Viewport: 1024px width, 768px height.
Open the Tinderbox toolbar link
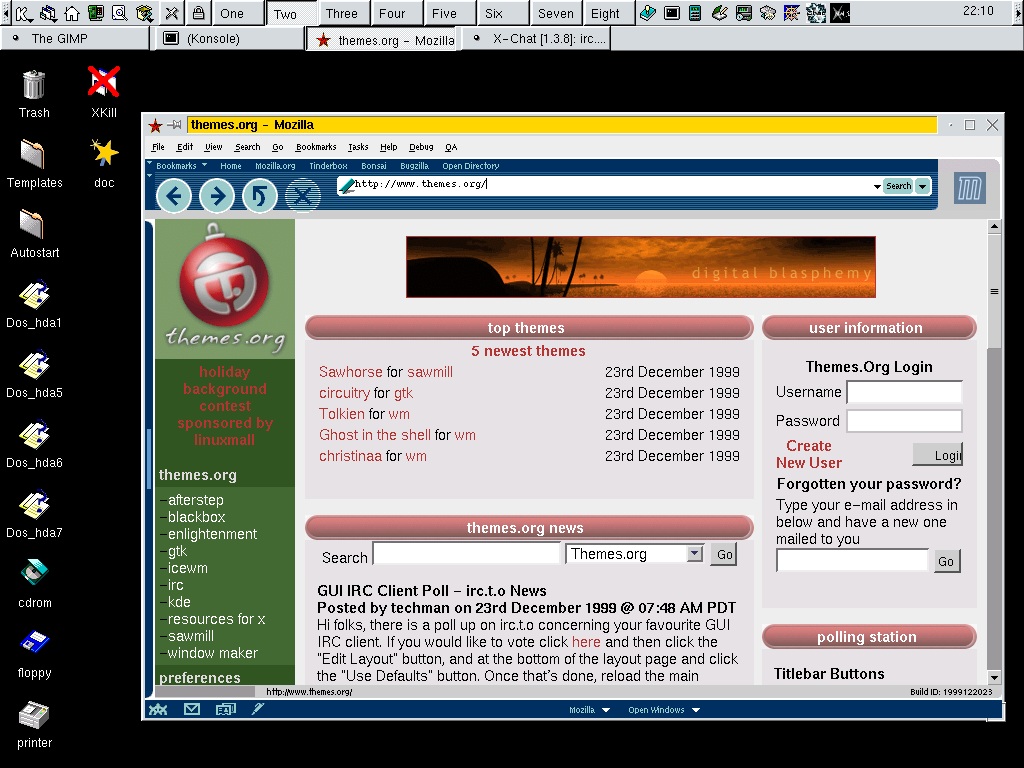pyautogui.click(x=328, y=166)
